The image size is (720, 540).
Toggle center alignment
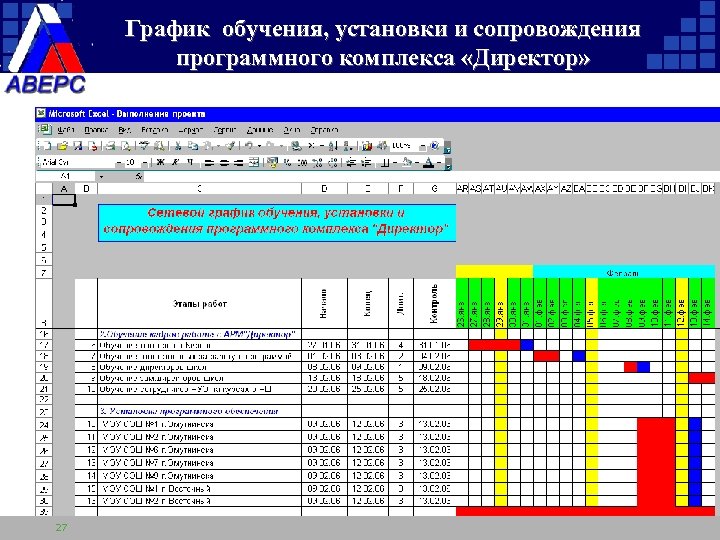(224, 163)
